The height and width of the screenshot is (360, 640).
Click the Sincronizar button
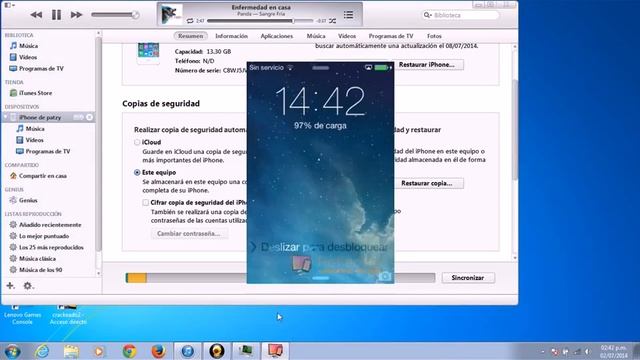468,278
